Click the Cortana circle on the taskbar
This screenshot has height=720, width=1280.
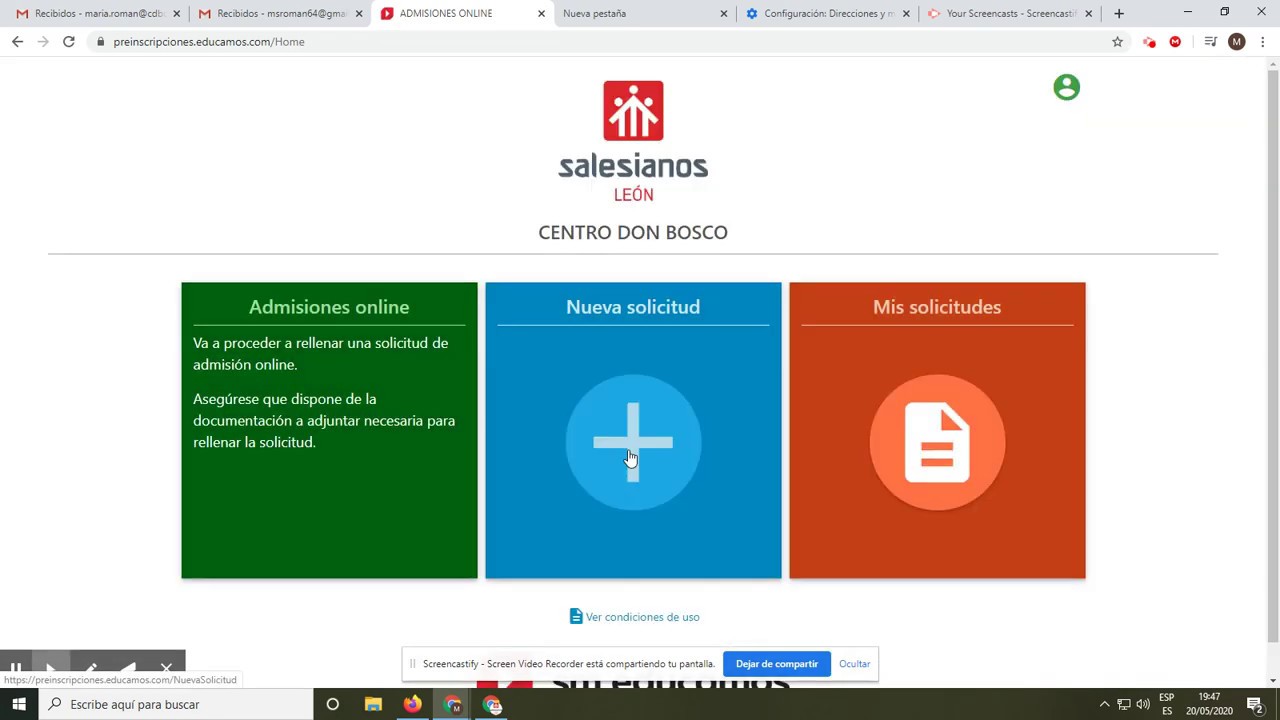click(333, 704)
